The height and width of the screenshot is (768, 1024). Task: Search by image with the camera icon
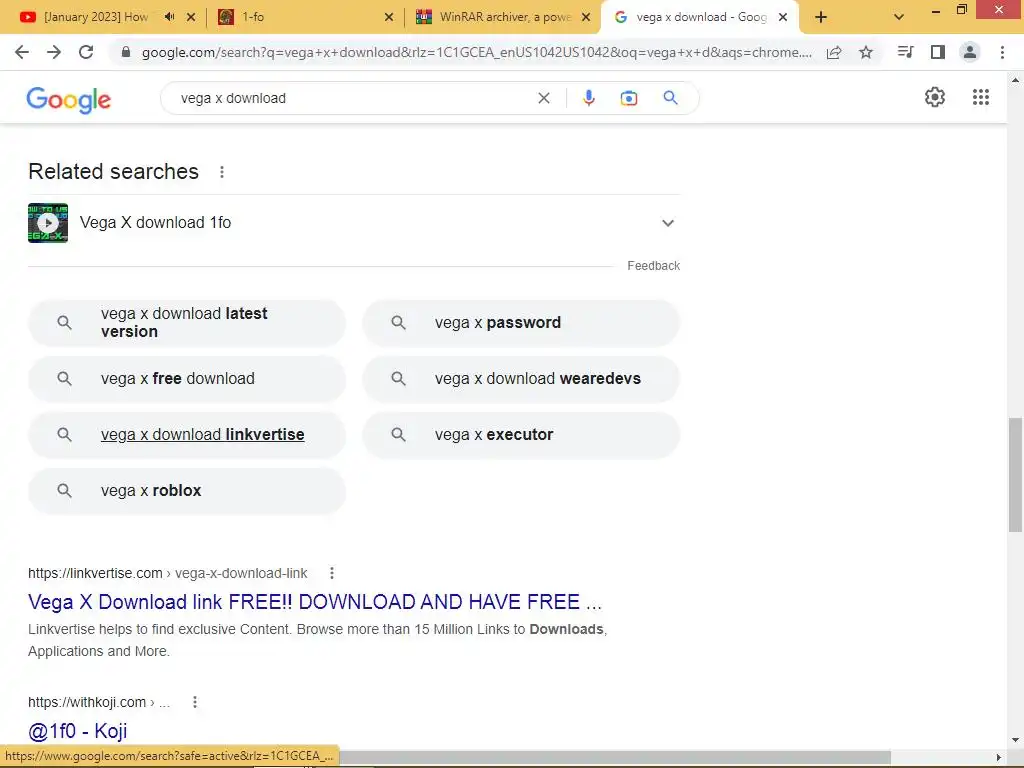pyautogui.click(x=629, y=98)
